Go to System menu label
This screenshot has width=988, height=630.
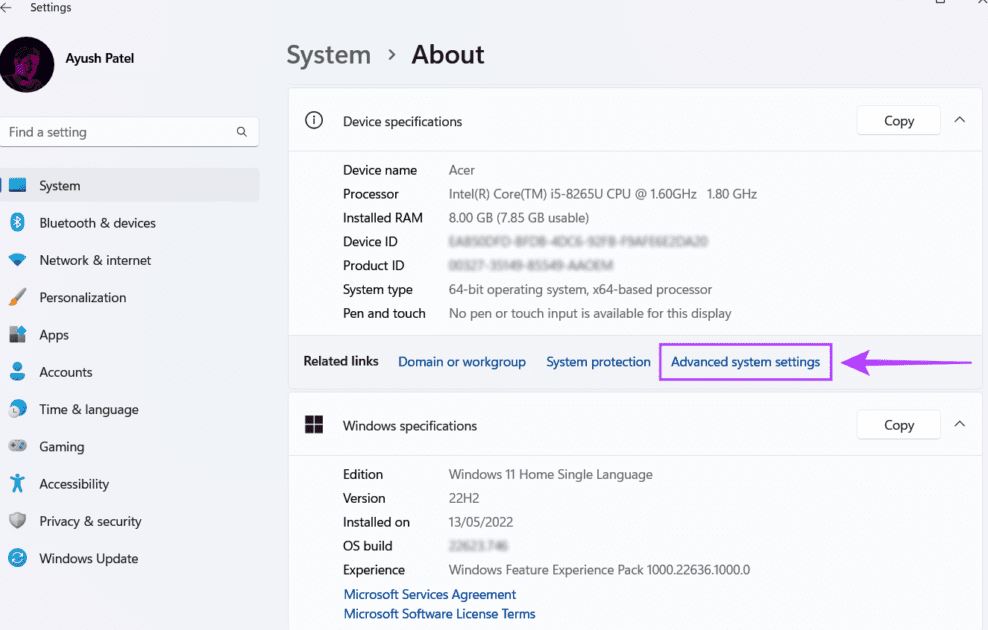[60, 186]
